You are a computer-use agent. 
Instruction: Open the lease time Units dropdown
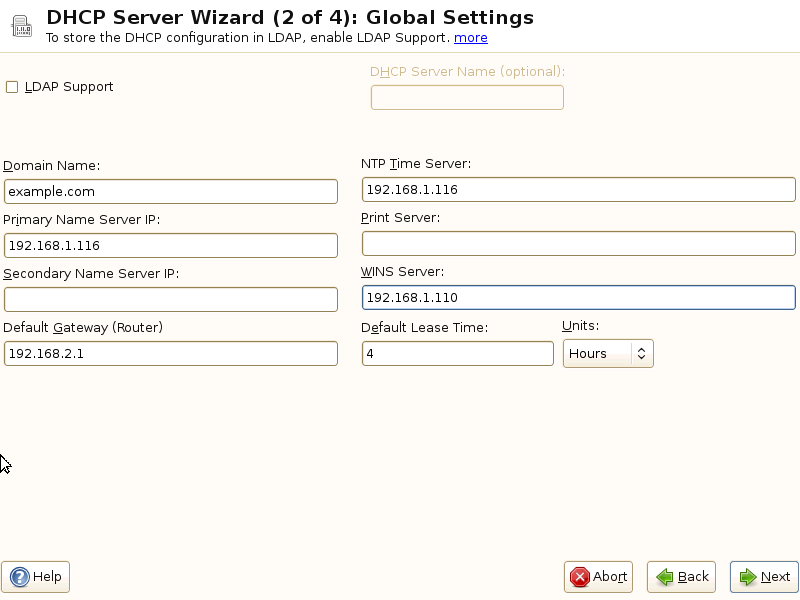tap(608, 353)
